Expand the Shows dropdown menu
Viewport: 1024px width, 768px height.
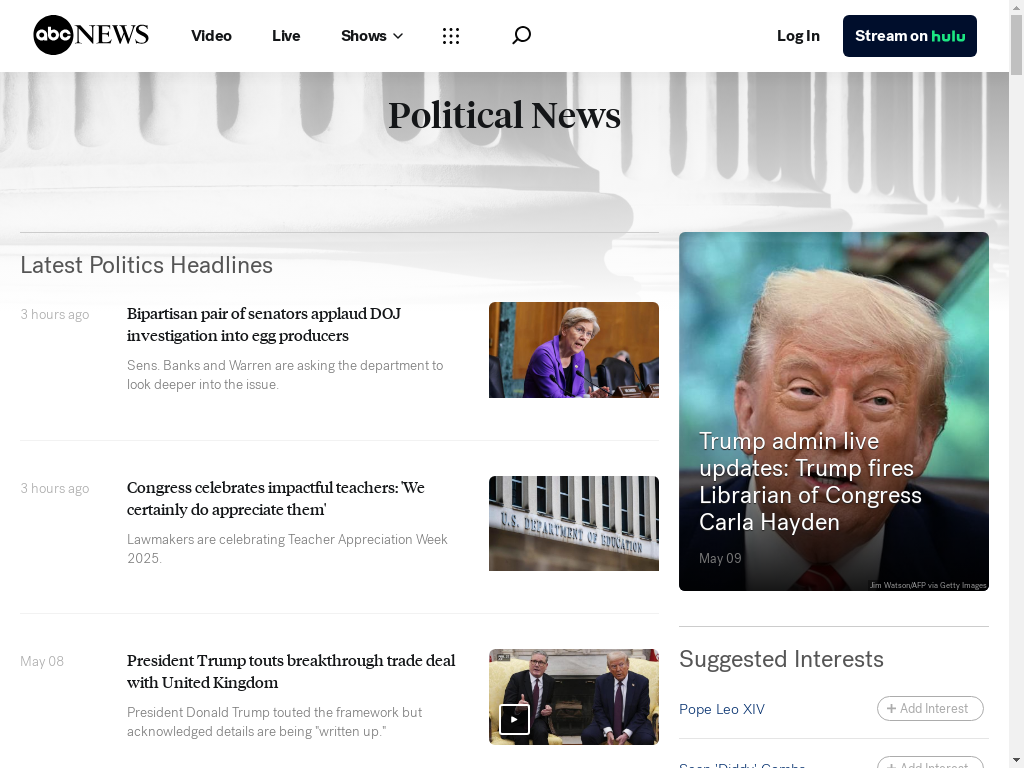pos(372,36)
